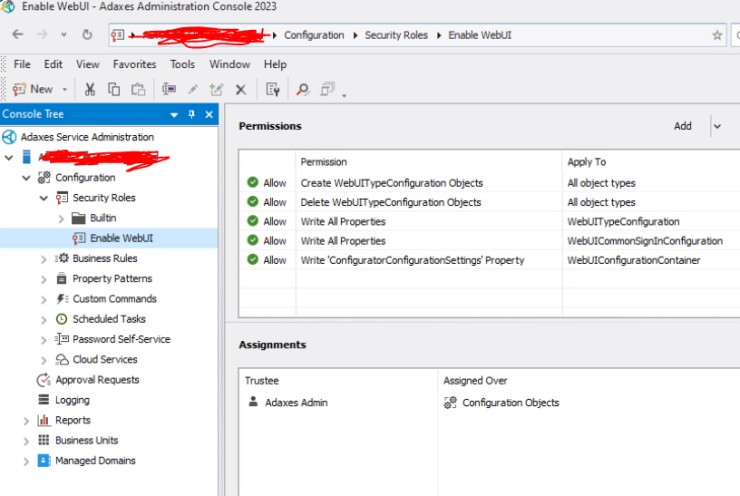Select Cloud Services in the tree
The image size is (740, 496).
point(105,360)
